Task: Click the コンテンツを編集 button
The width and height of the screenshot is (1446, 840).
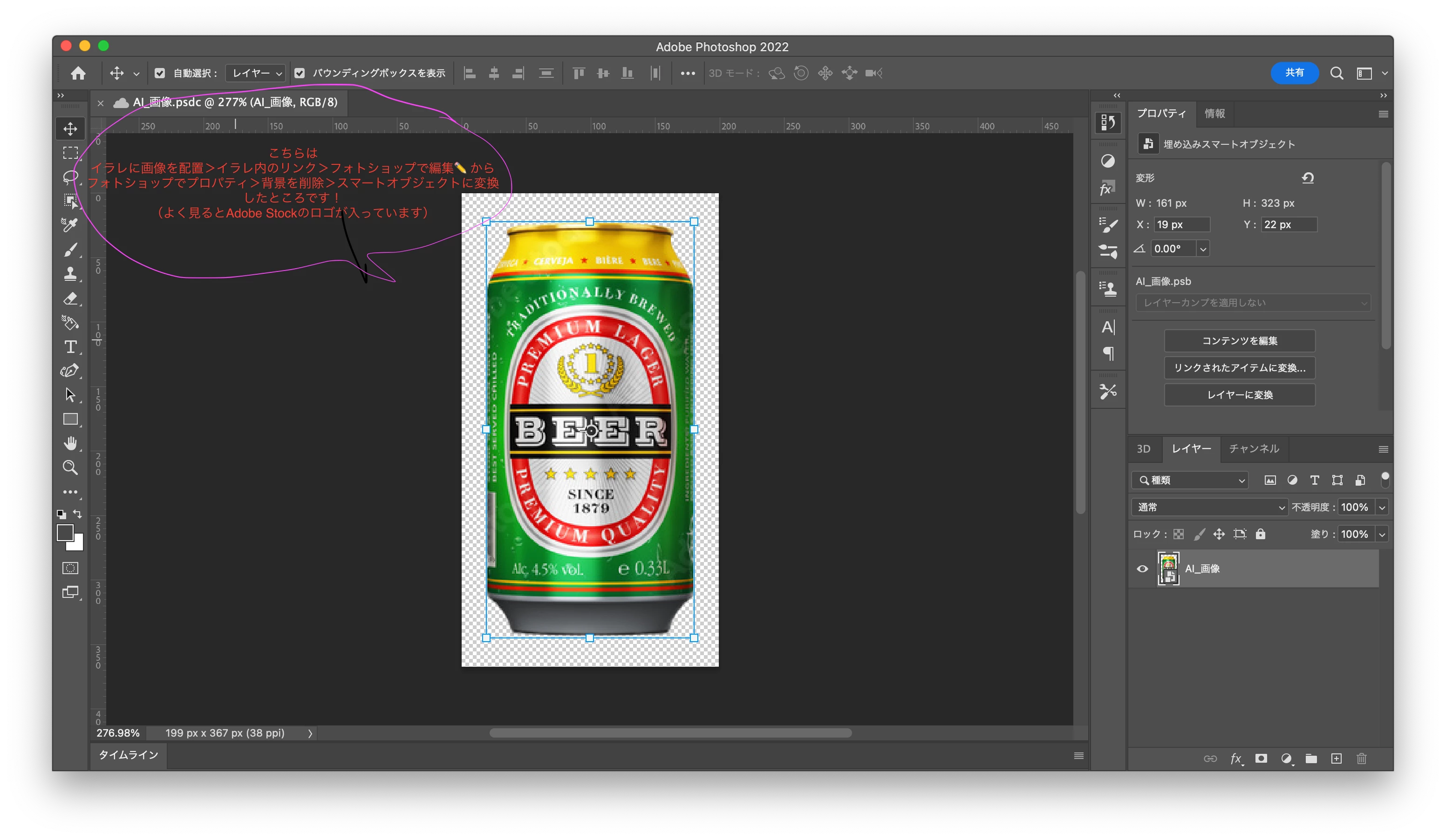Action: pyautogui.click(x=1240, y=340)
